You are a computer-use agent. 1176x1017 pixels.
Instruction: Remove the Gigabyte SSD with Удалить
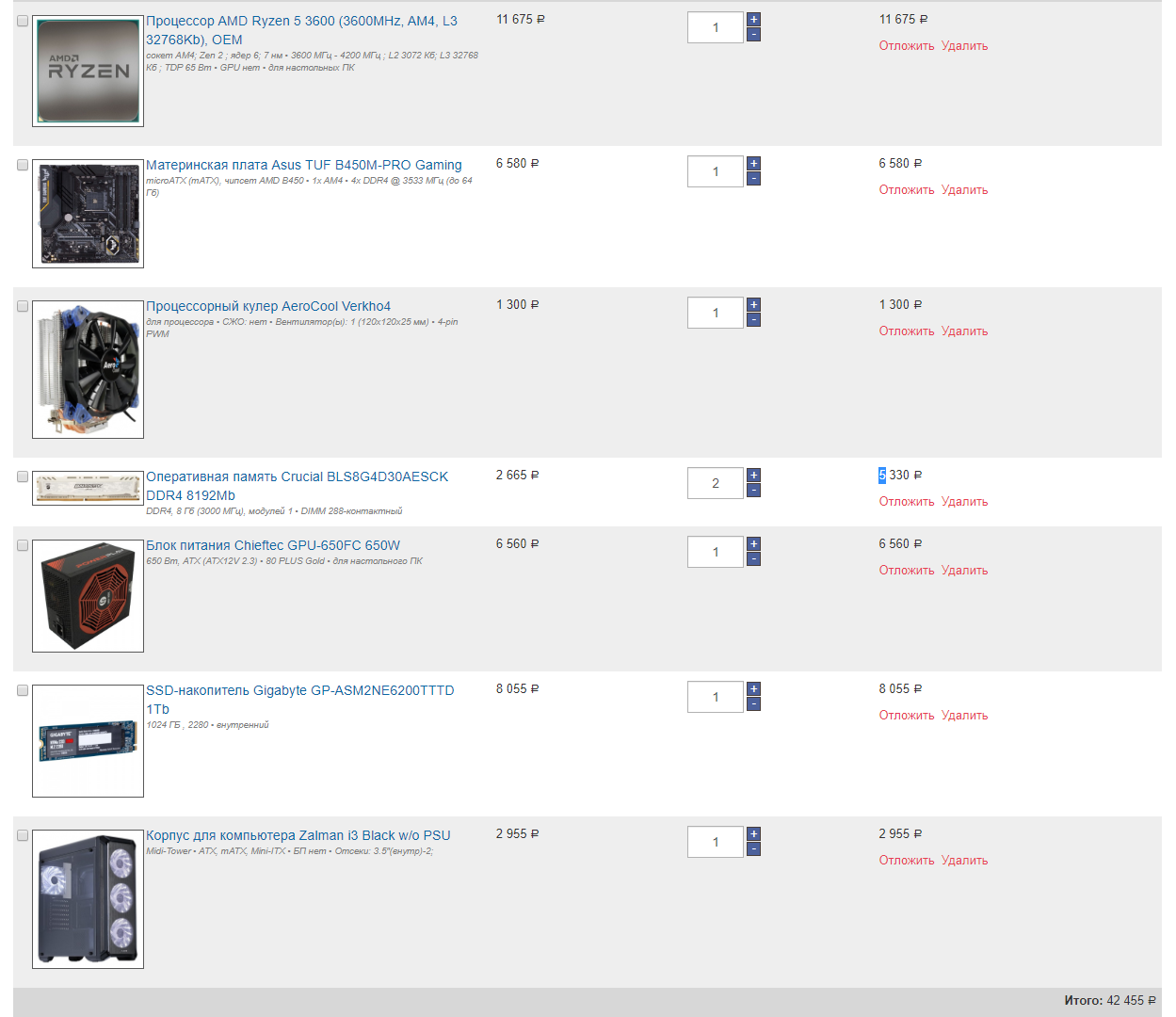[x=965, y=716]
